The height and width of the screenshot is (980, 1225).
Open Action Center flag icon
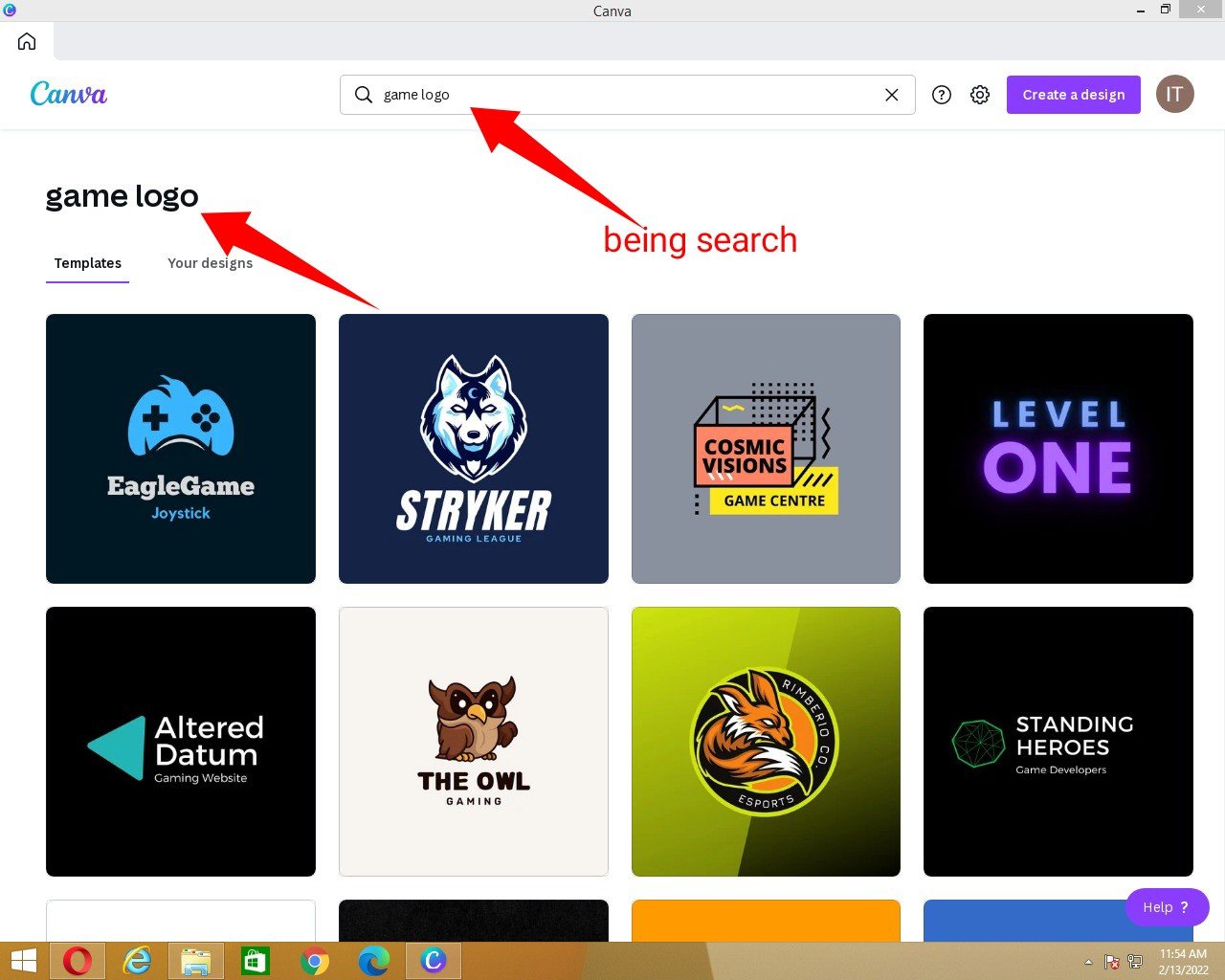(1112, 962)
